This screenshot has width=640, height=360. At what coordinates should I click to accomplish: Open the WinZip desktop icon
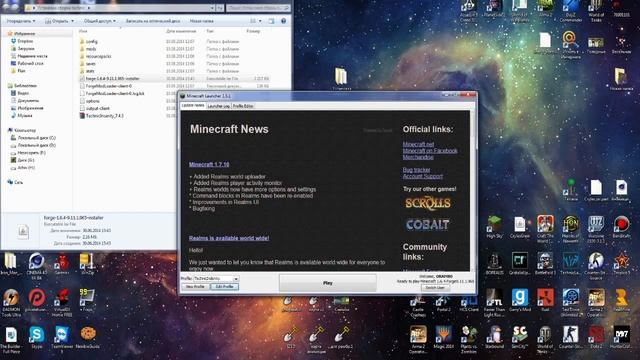(x=87, y=264)
